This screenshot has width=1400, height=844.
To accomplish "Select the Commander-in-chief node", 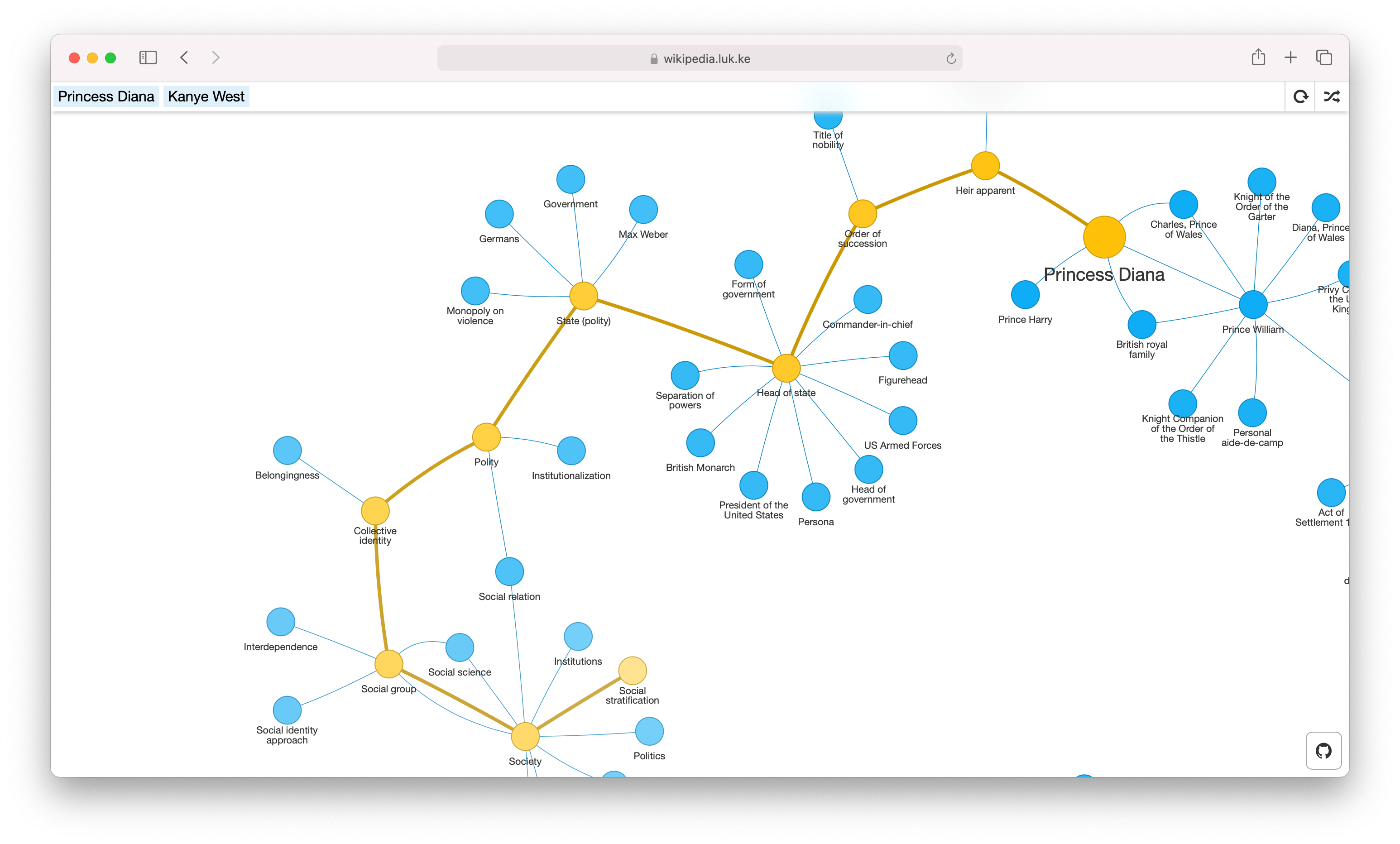I will pos(868,300).
